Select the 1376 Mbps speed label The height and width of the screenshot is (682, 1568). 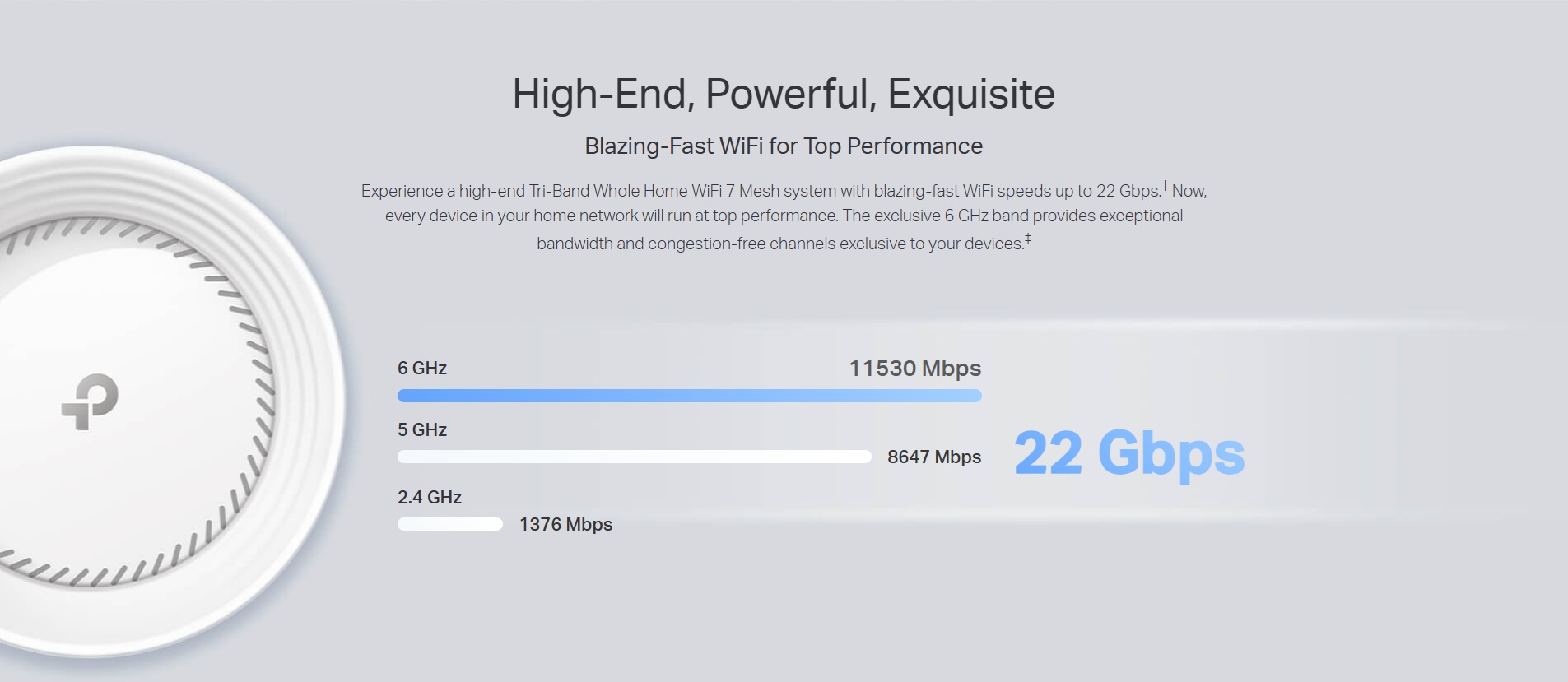click(565, 524)
